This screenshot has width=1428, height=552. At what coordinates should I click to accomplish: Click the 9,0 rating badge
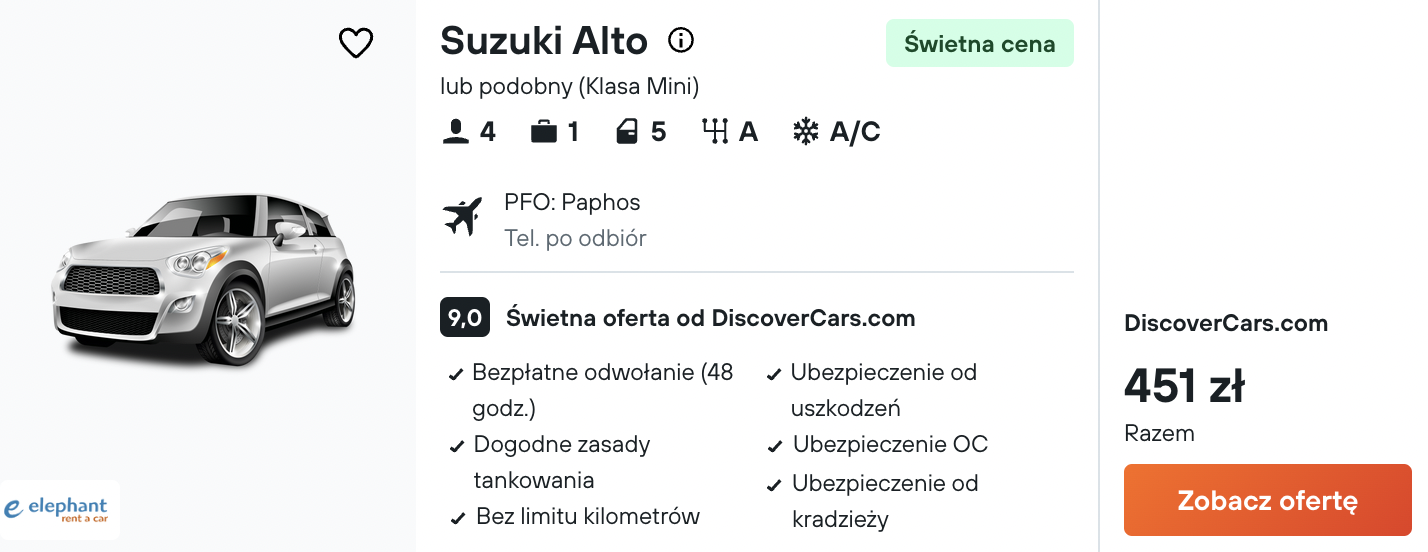click(x=465, y=318)
